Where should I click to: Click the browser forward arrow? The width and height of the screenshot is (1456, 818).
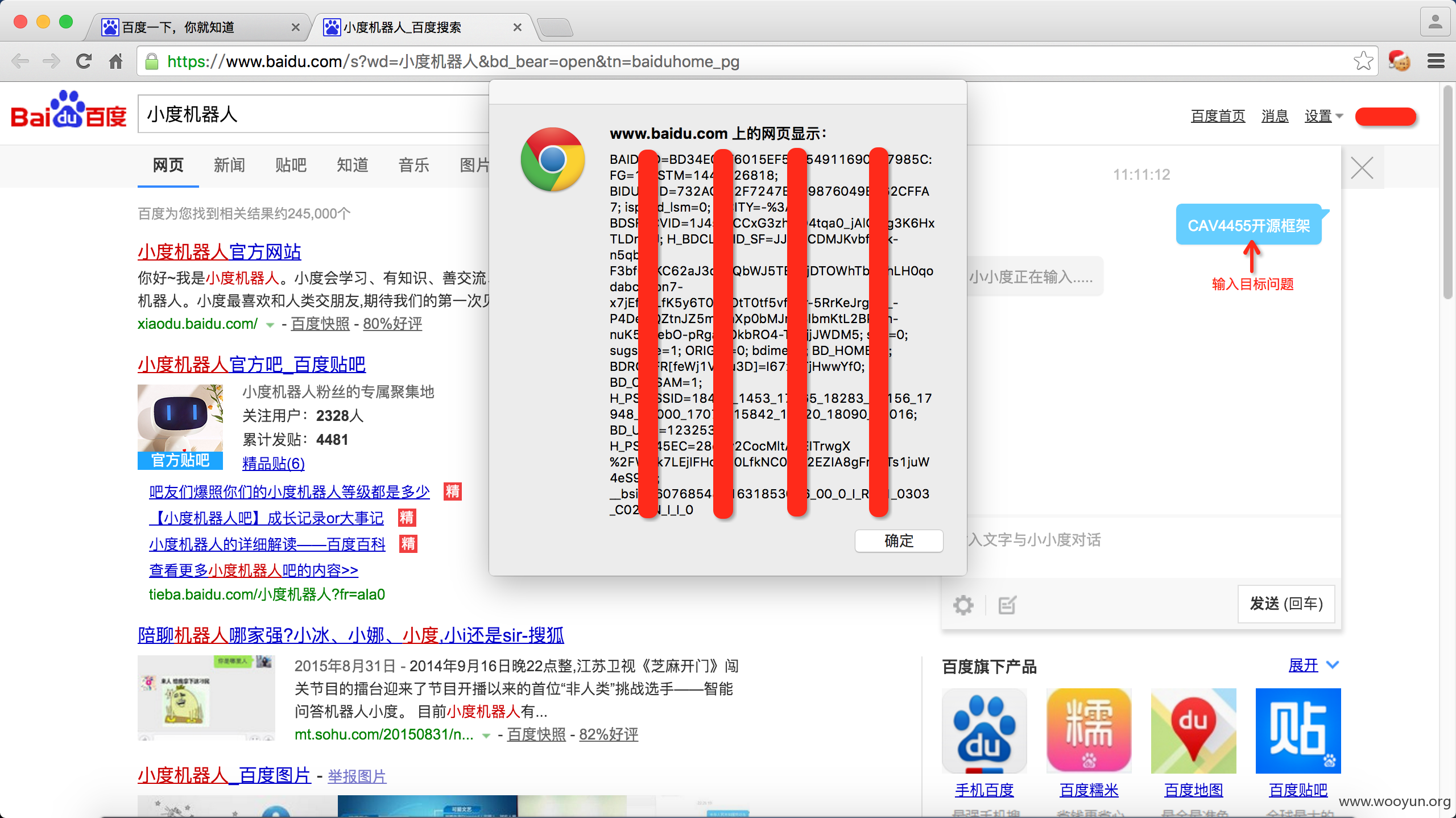pos(51,61)
